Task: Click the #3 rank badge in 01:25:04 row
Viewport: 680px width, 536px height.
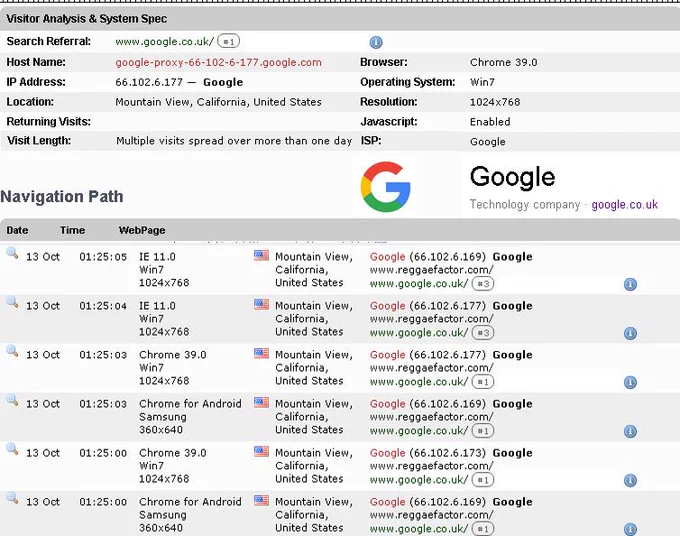Action: (x=483, y=333)
